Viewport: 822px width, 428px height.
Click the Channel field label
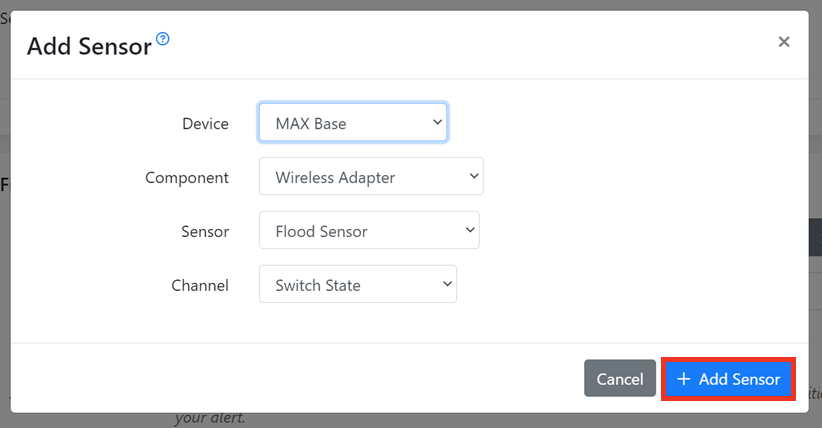tap(200, 286)
